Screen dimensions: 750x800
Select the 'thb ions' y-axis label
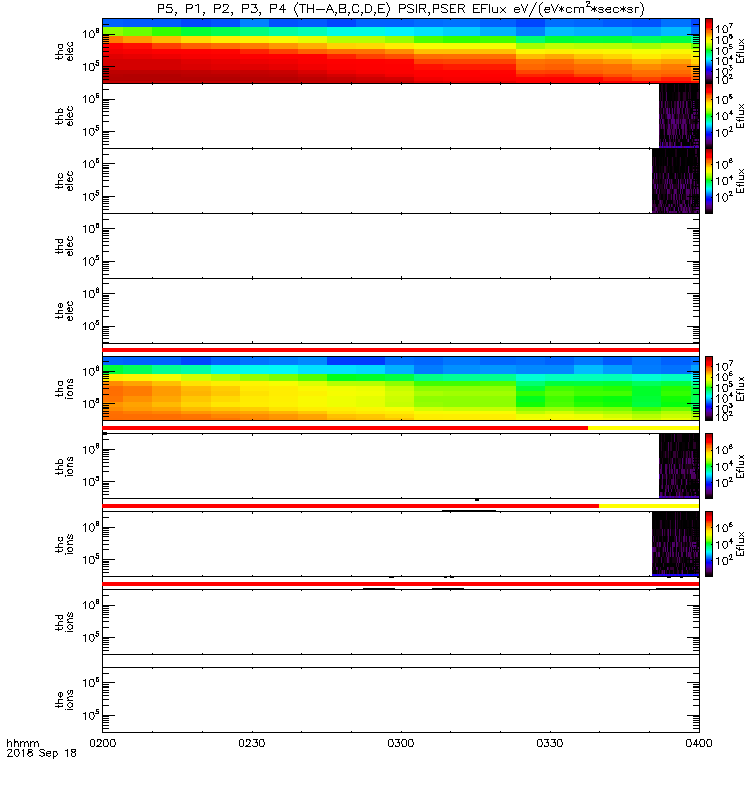(65, 466)
